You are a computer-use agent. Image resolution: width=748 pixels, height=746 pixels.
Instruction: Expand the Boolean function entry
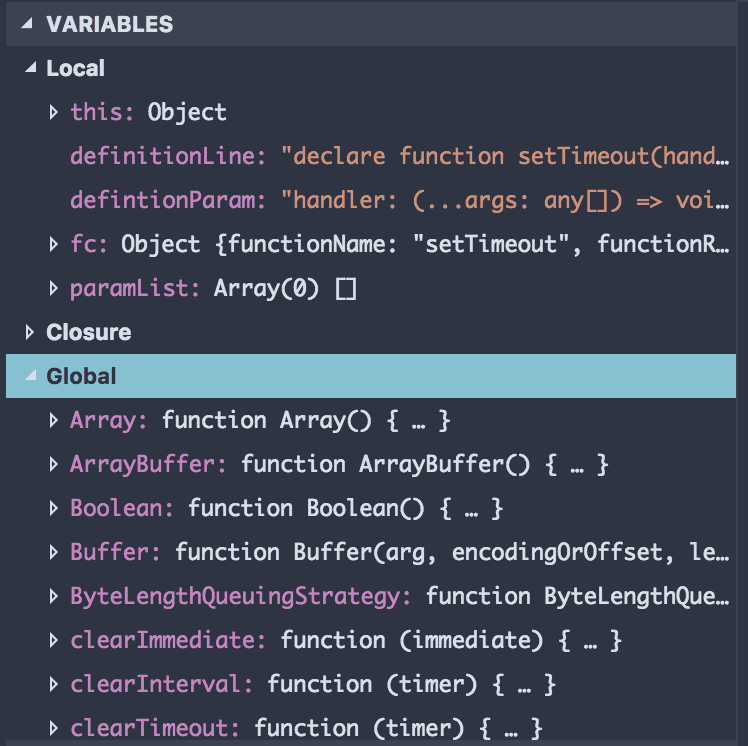point(54,508)
